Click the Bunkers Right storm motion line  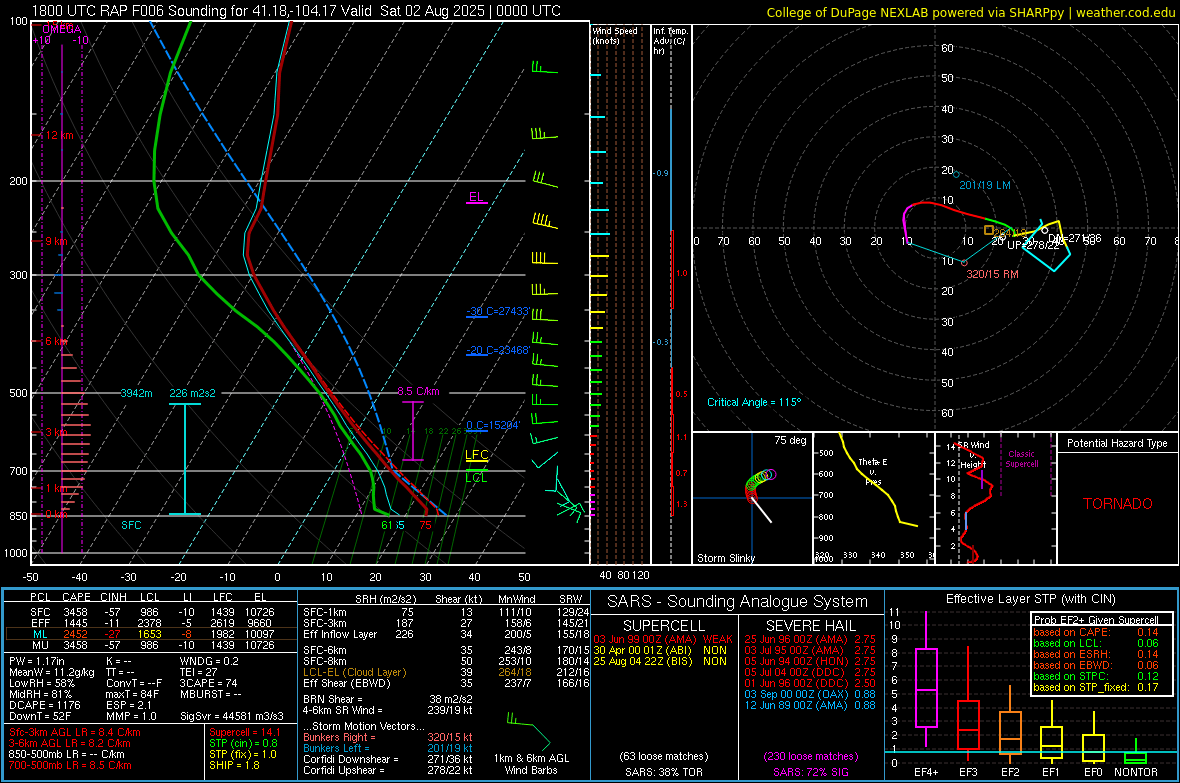(x=387, y=738)
